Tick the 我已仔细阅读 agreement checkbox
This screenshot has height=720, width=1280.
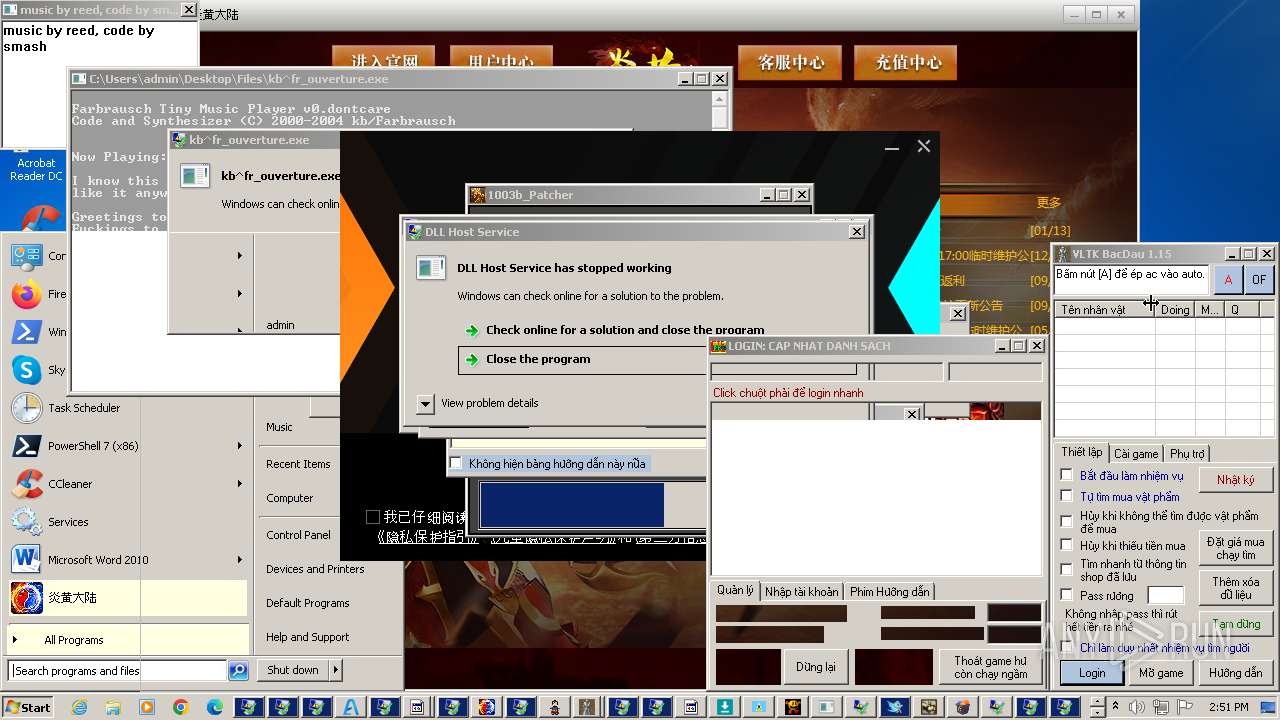pyautogui.click(x=373, y=517)
